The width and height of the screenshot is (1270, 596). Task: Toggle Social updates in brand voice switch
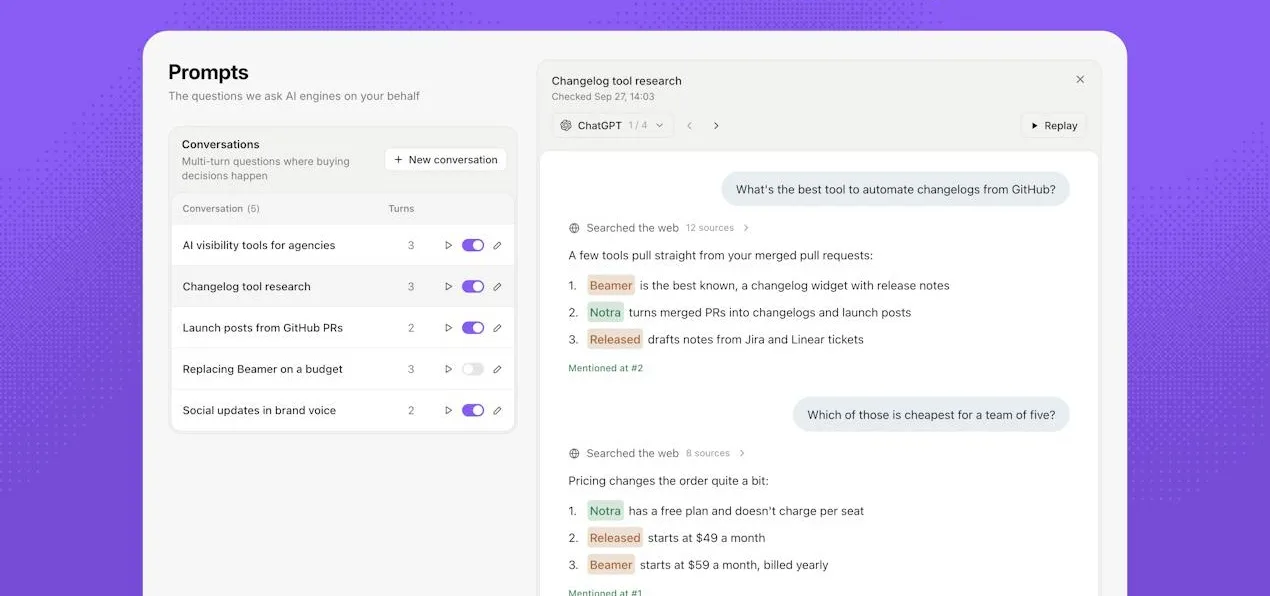tap(473, 410)
